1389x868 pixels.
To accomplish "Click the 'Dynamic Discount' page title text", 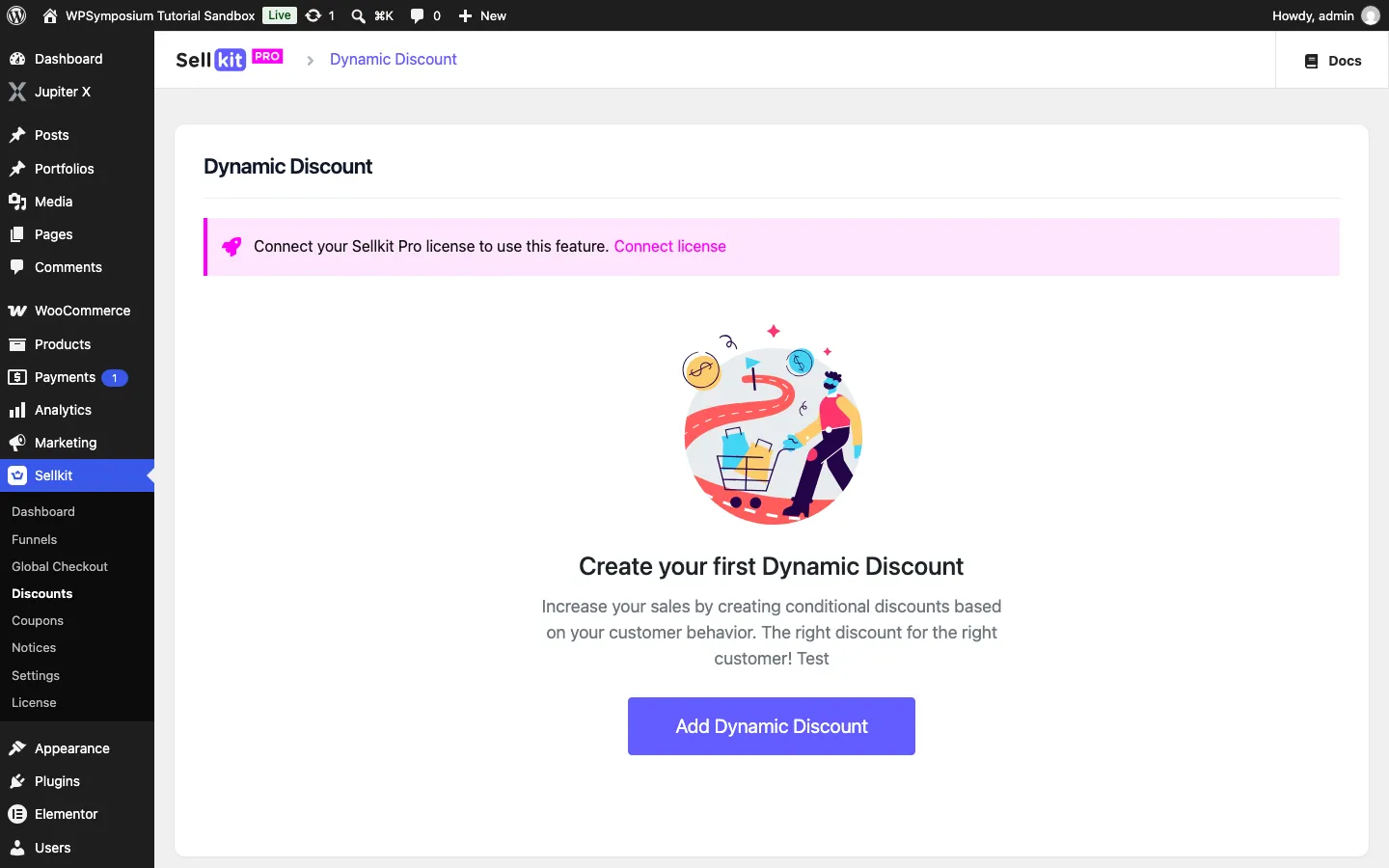I will pyautogui.click(x=287, y=166).
